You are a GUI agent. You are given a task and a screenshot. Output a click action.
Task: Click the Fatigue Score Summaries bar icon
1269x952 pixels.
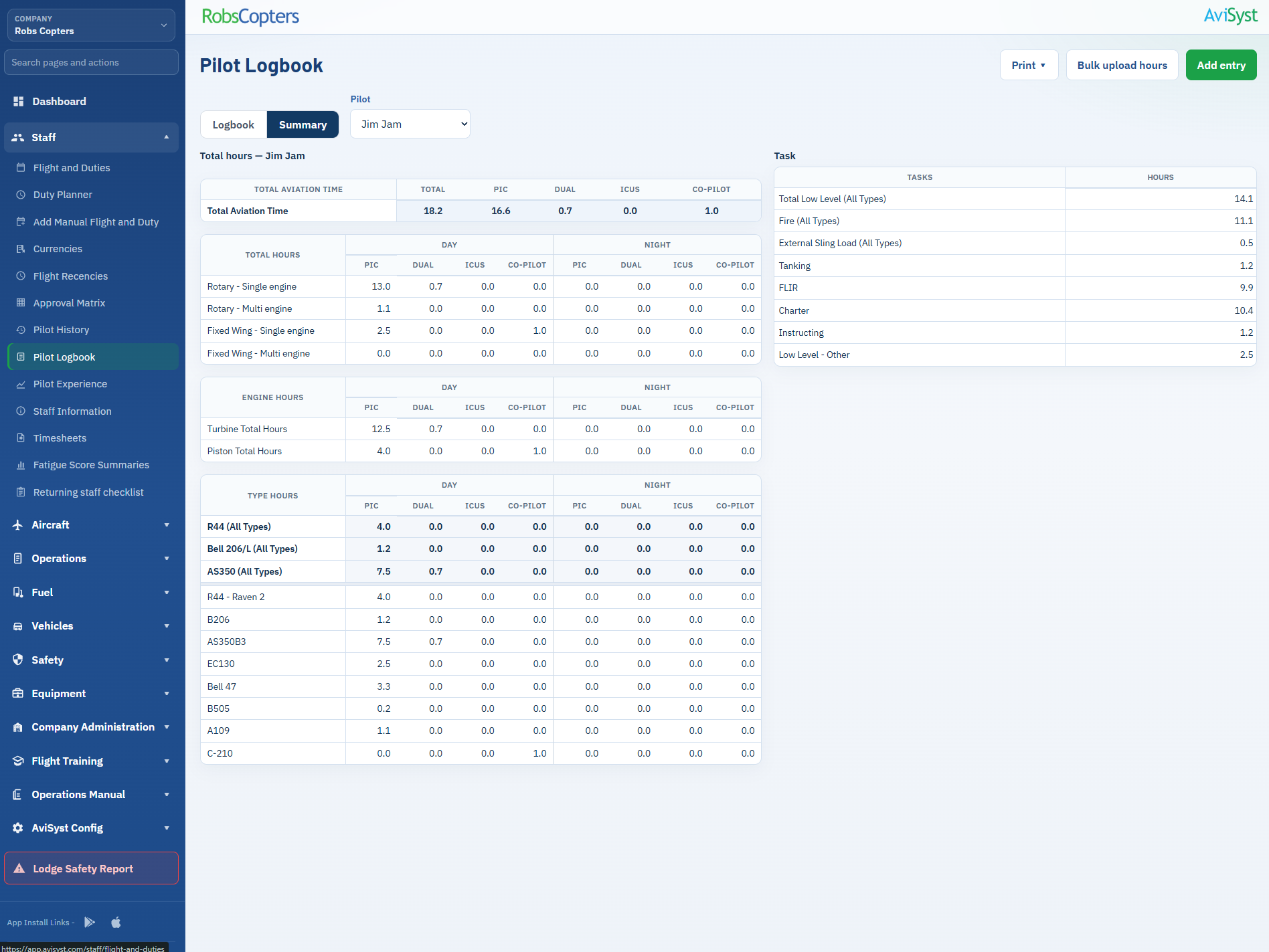click(x=21, y=465)
